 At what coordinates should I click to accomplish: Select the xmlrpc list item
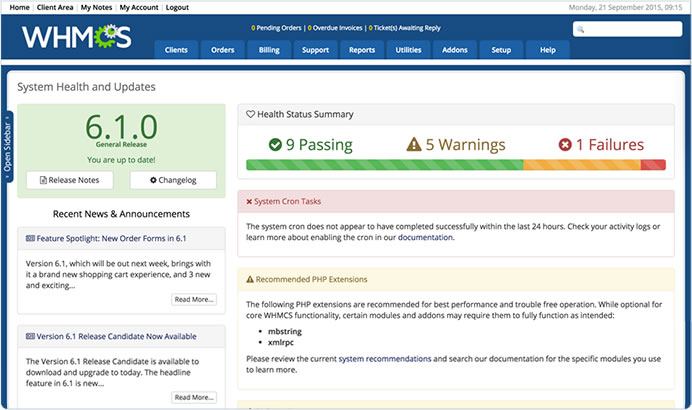pos(281,342)
